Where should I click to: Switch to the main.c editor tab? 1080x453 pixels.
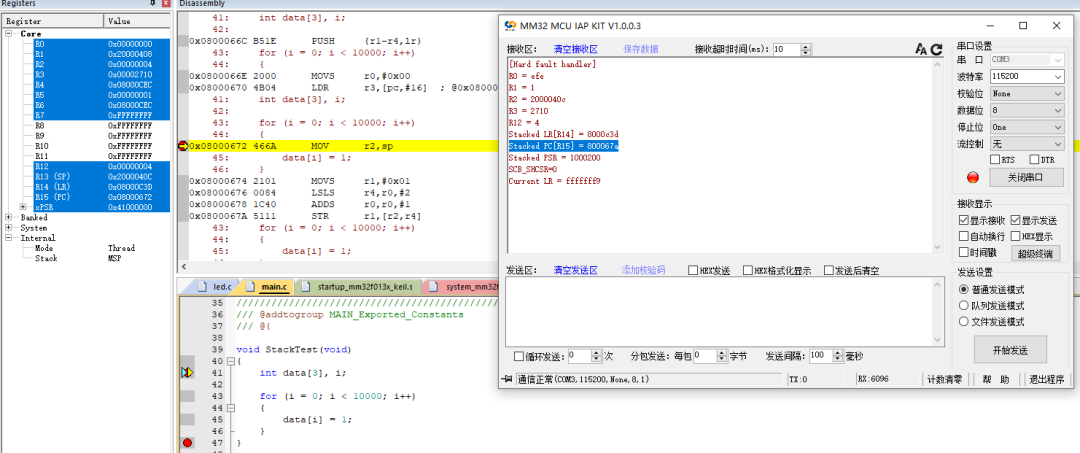click(267, 286)
